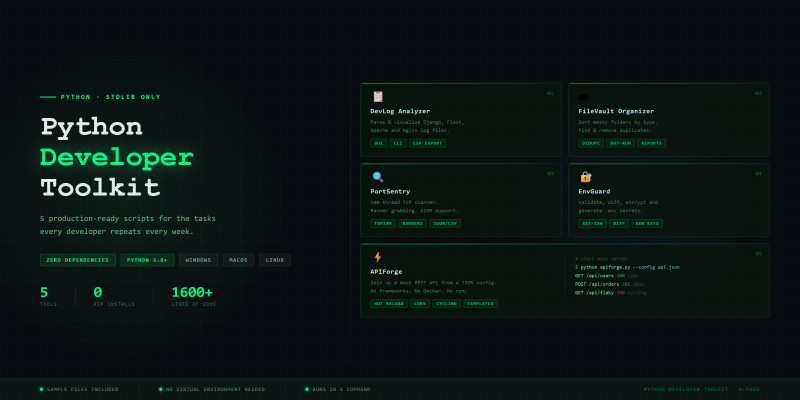Open the PortSentry card title
The width and height of the screenshot is (800, 400).
pyautogui.click(x=390, y=191)
